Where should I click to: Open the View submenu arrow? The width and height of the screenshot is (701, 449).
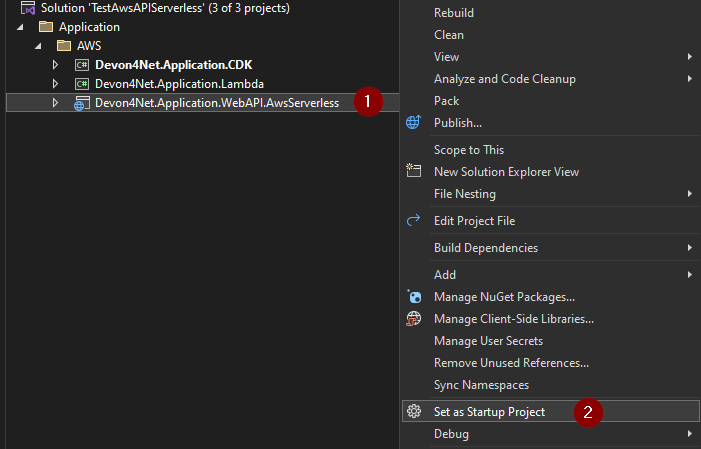click(x=689, y=57)
